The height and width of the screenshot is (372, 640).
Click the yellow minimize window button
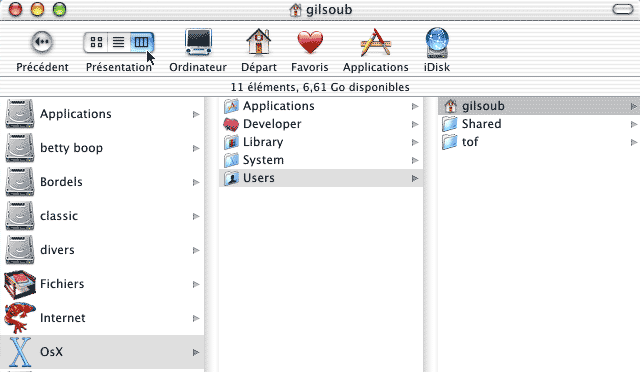pos(38,9)
